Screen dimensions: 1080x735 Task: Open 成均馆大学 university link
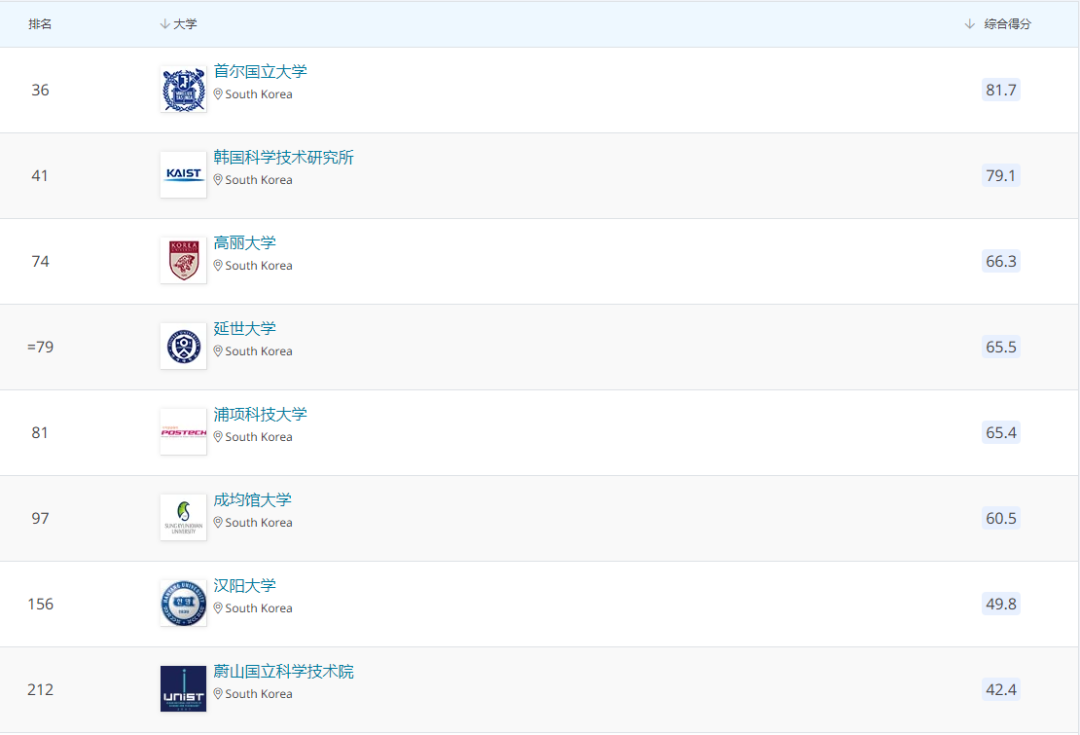click(x=253, y=500)
